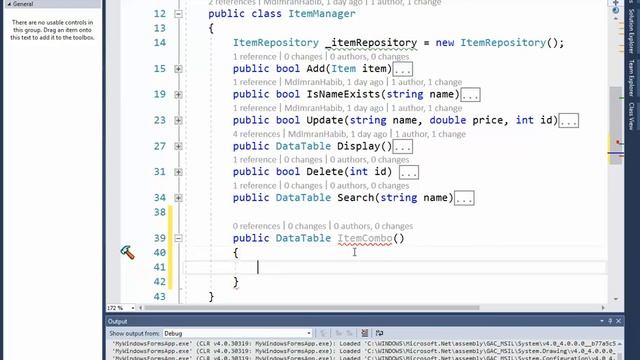Click line number 14 in margin
Screen dimensions: 640x360
[x=160, y=43]
